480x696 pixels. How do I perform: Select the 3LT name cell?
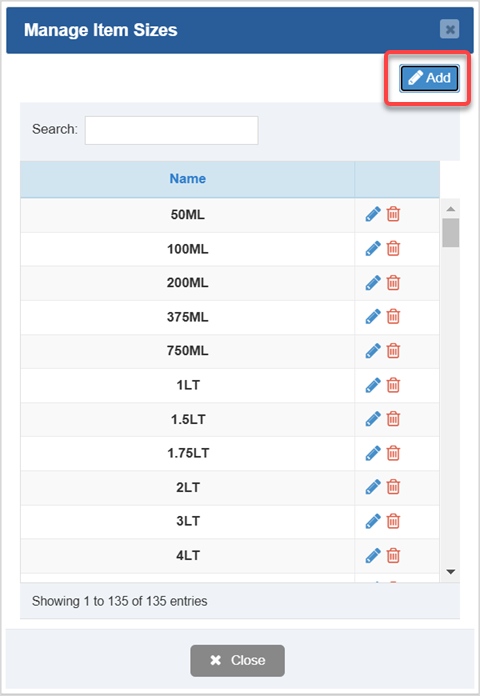[x=187, y=521]
